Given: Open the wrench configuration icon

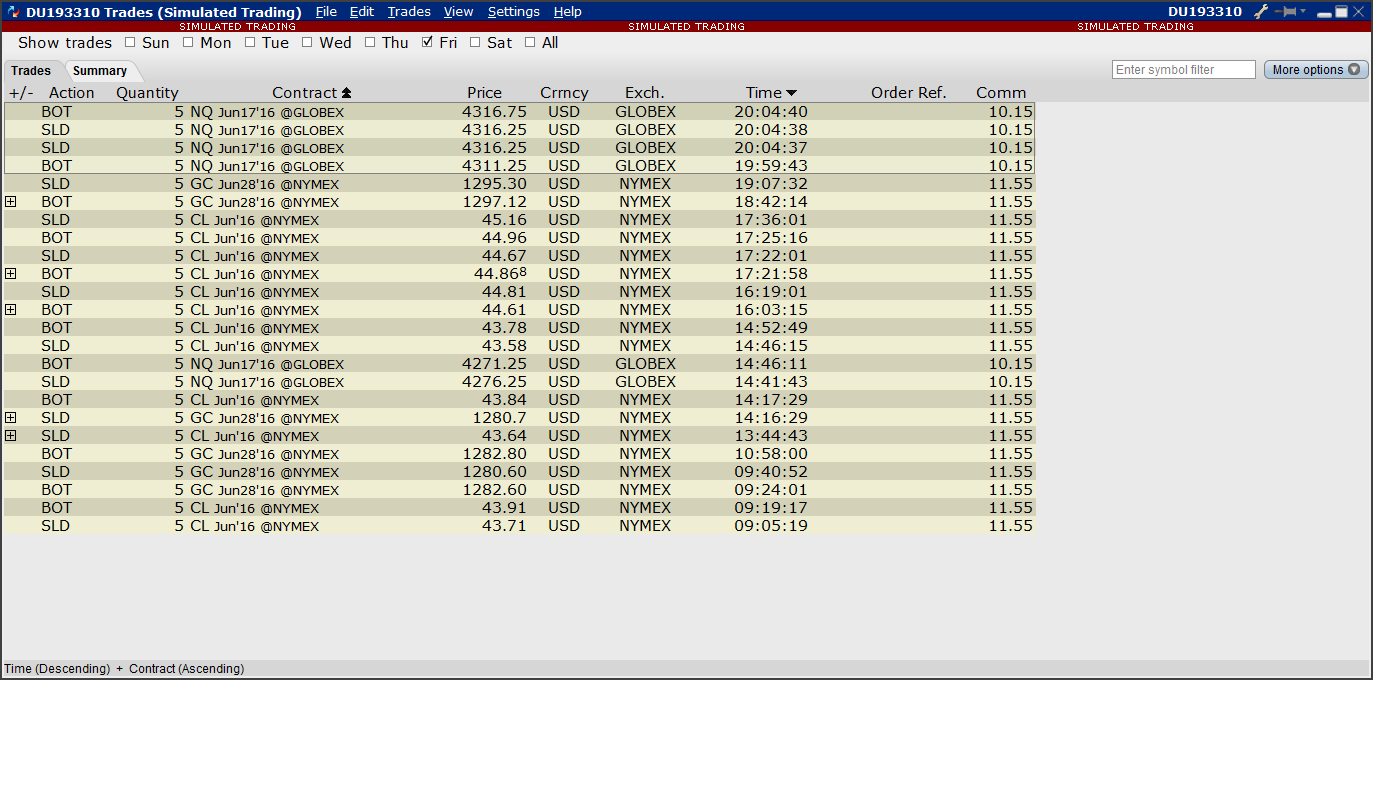Looking at the screenshot, I should (x=1262, y=12).
